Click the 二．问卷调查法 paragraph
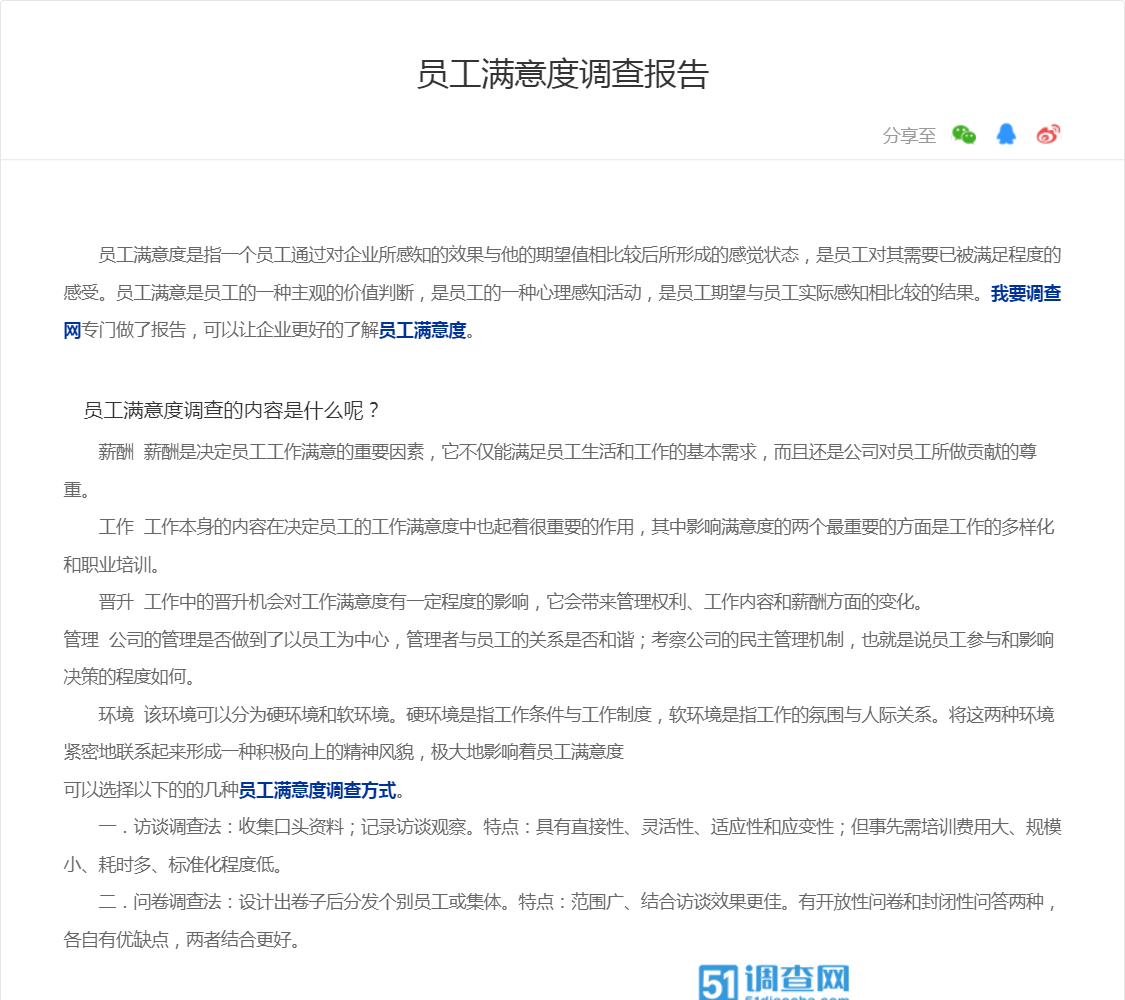The width and height of the screenshot is (1125, 1000). click(562, 920)
